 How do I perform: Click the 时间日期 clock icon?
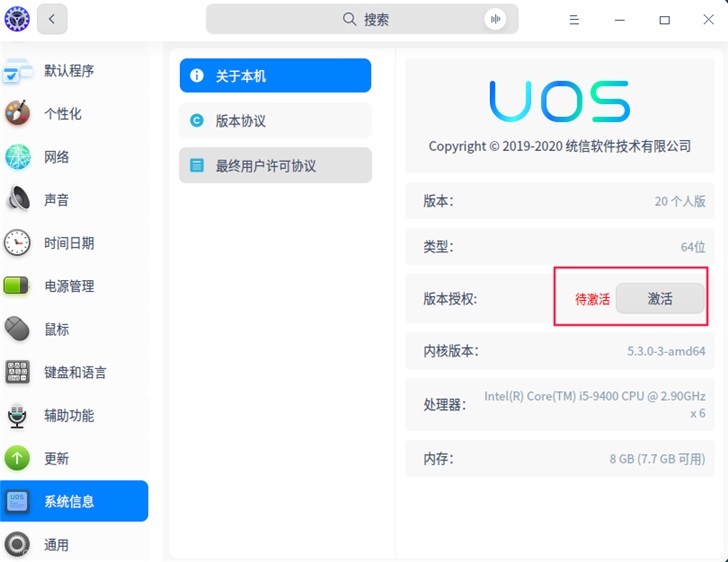coord(17,242)
